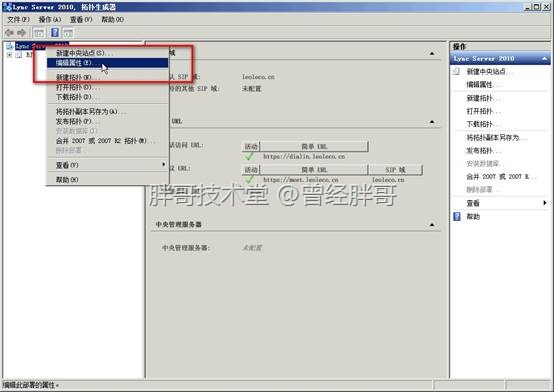Open the 查看(V) submenu in context menu

click(107, 165)
